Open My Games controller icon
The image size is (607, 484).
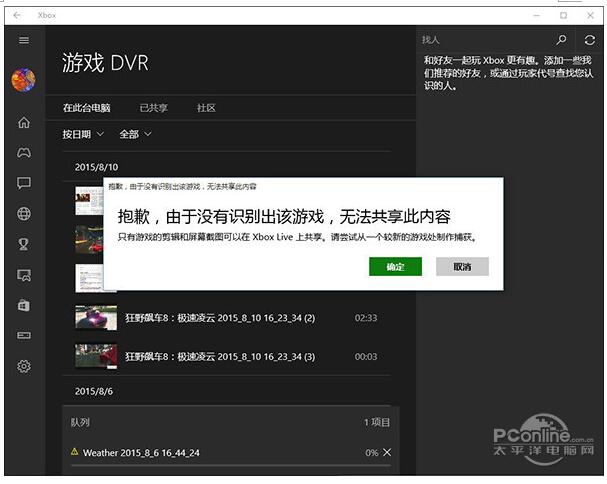24,153
